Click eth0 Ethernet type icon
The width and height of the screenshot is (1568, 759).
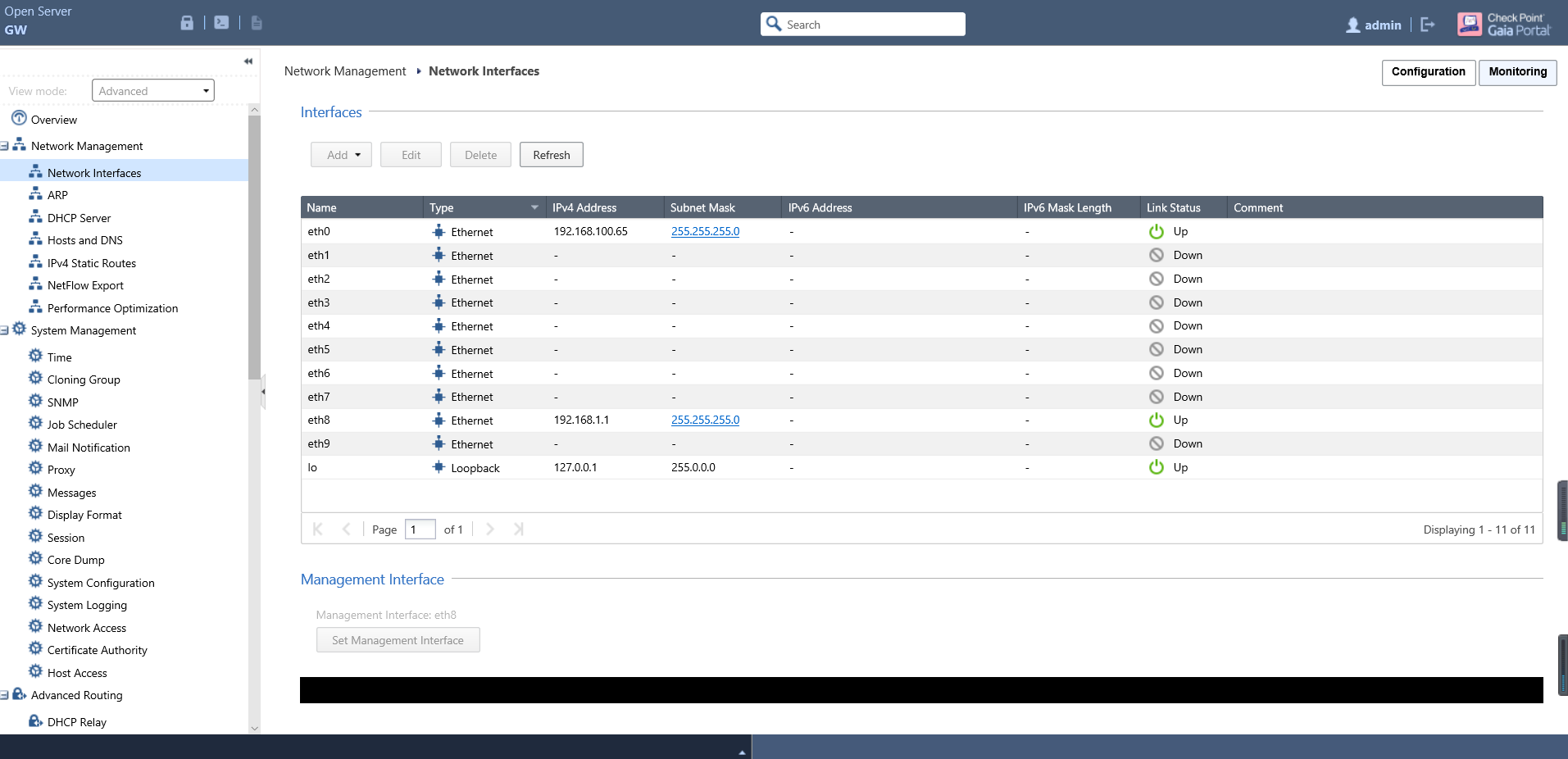pyautogui.click(x=439, y=231)
